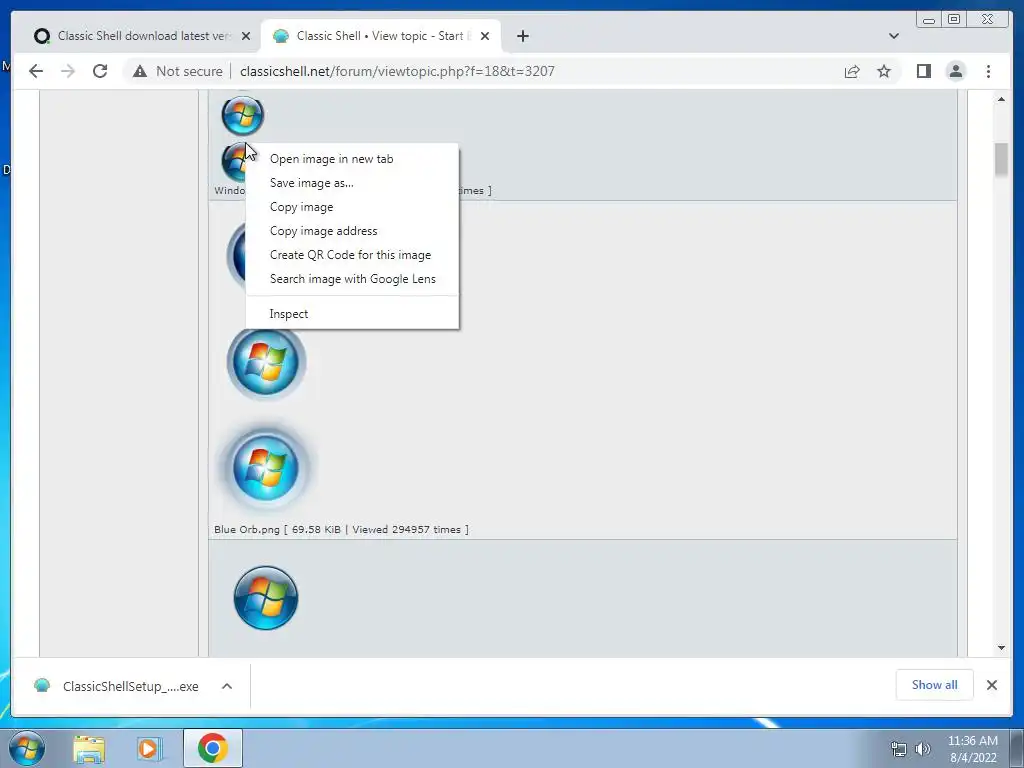Click the volume speaker tray icon
The width and height of the screenshot is (1024, 768).
click(x=923, y=749)
